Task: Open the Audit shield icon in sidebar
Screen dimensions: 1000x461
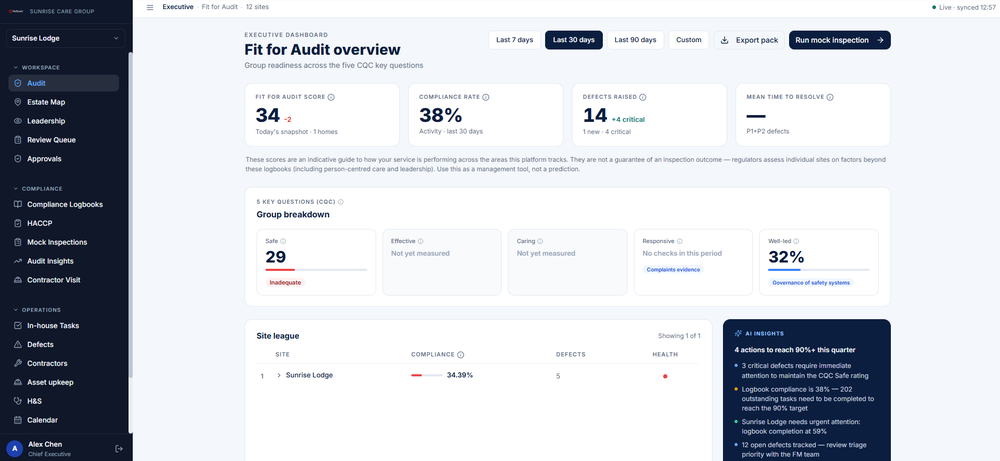Action: (18, 83)
